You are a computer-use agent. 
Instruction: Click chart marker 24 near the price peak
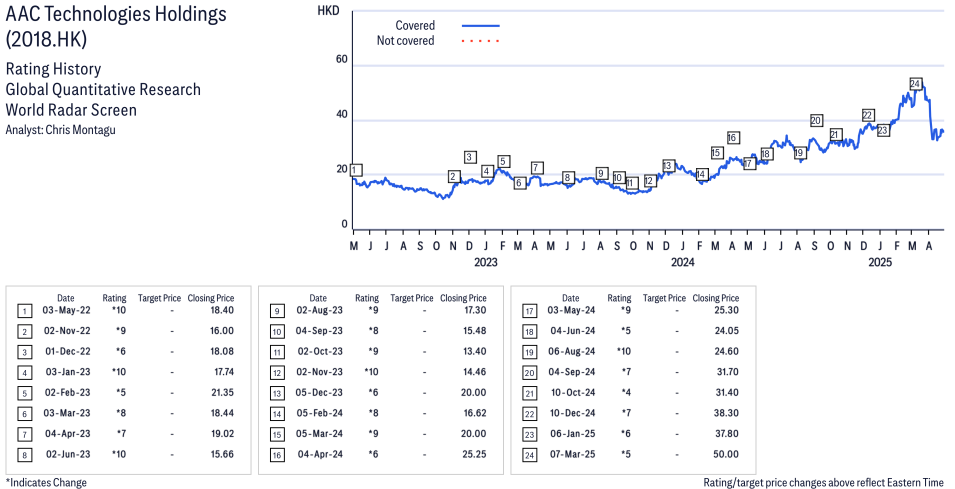[x=915, y=84]
